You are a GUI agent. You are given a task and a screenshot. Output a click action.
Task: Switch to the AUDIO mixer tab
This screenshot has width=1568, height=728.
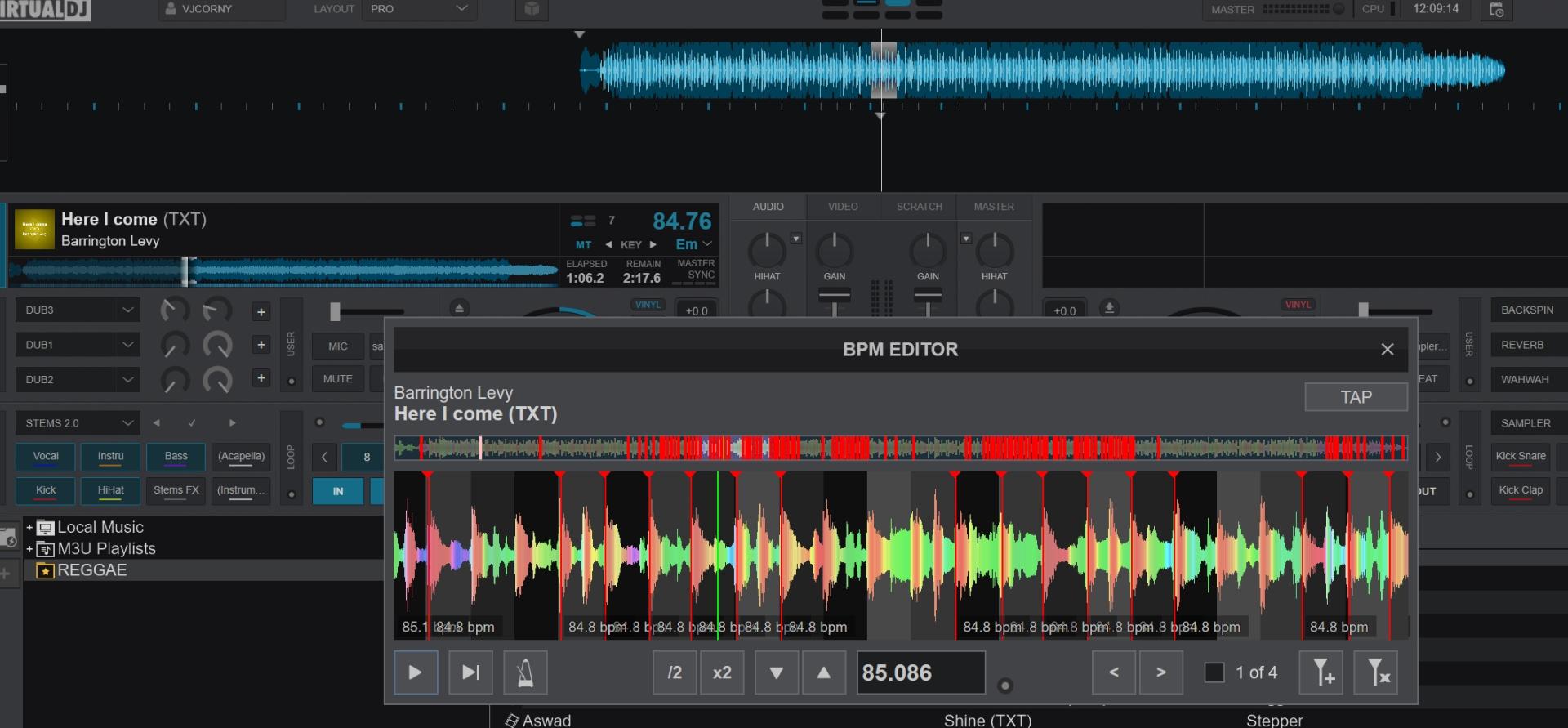point(768,207)
